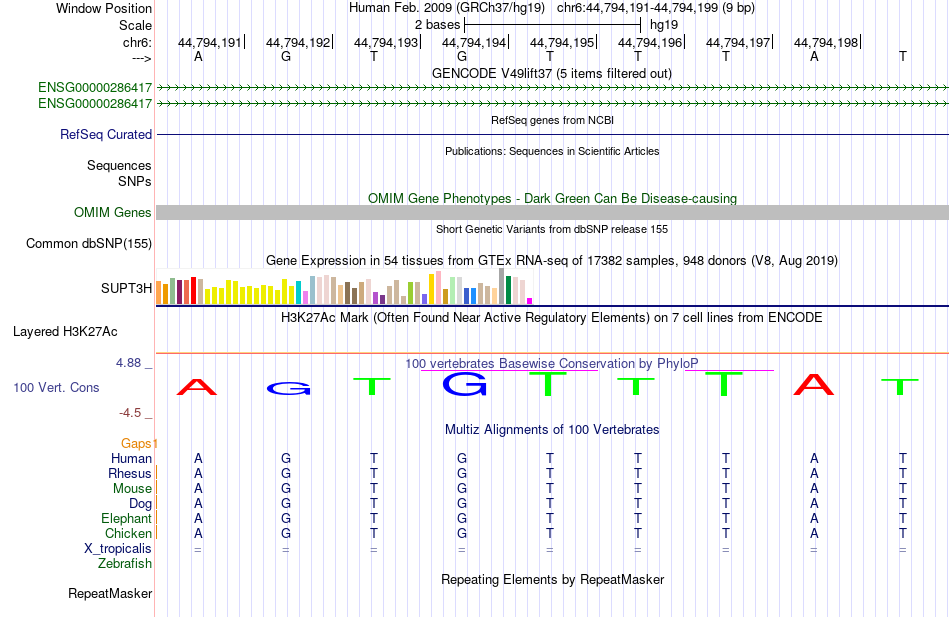Click the 2 bases scale bar label

(437, 25)
